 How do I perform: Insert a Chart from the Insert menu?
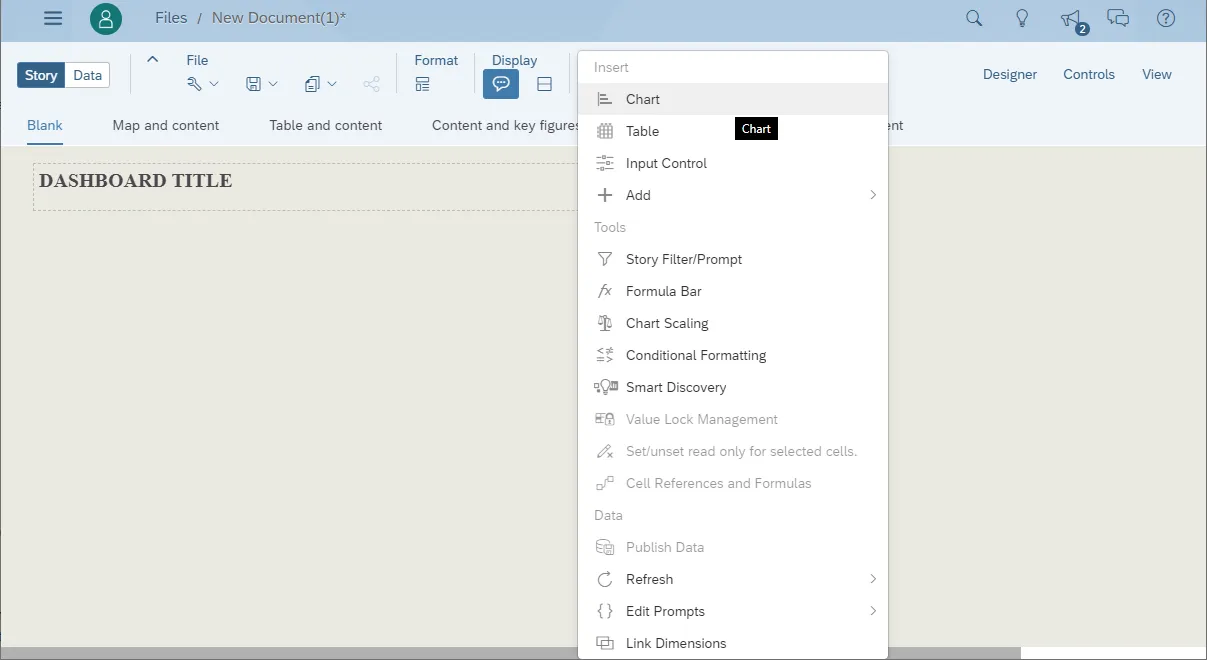641,99
